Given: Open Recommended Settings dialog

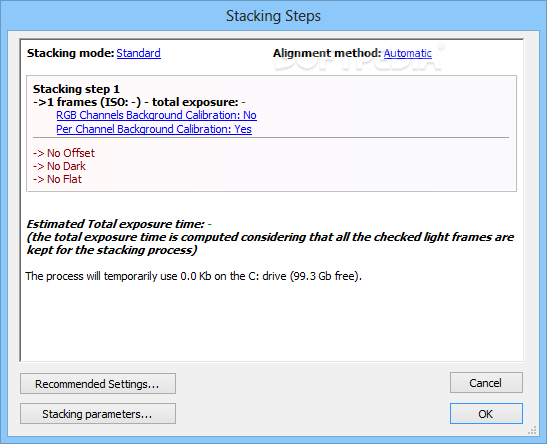Looking at the screenshot, I should [x=98, y=384].
